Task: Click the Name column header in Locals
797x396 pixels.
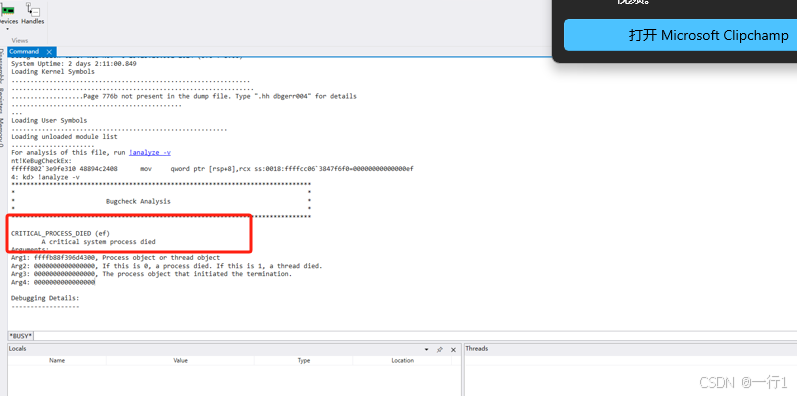Action: point(57,360)
